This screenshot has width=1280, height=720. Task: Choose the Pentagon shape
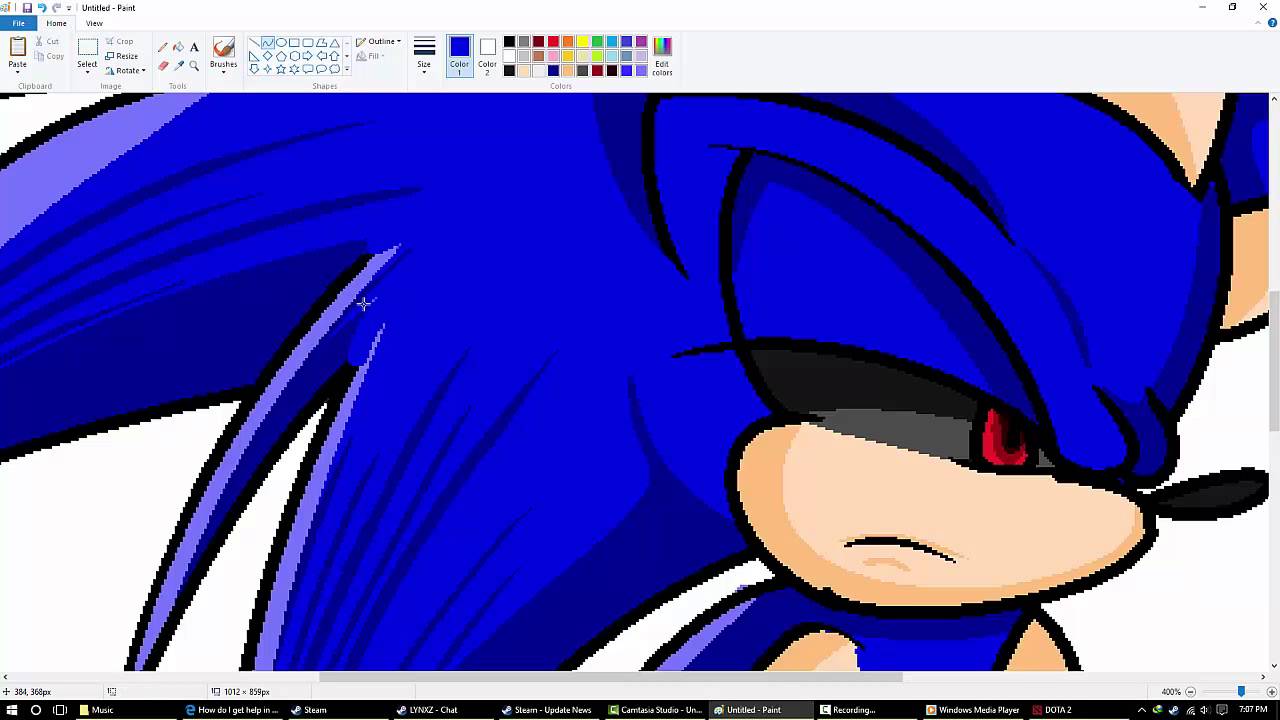[x=281, y=56]
